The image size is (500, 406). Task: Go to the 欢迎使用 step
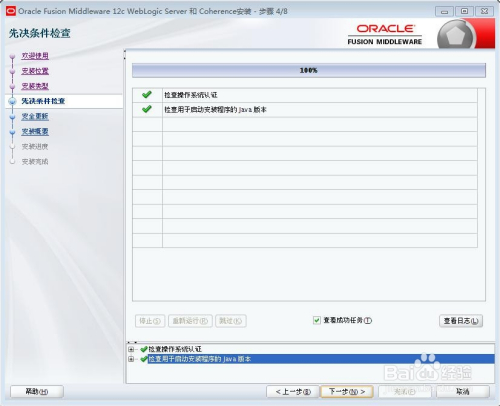(x=35, y=56)
